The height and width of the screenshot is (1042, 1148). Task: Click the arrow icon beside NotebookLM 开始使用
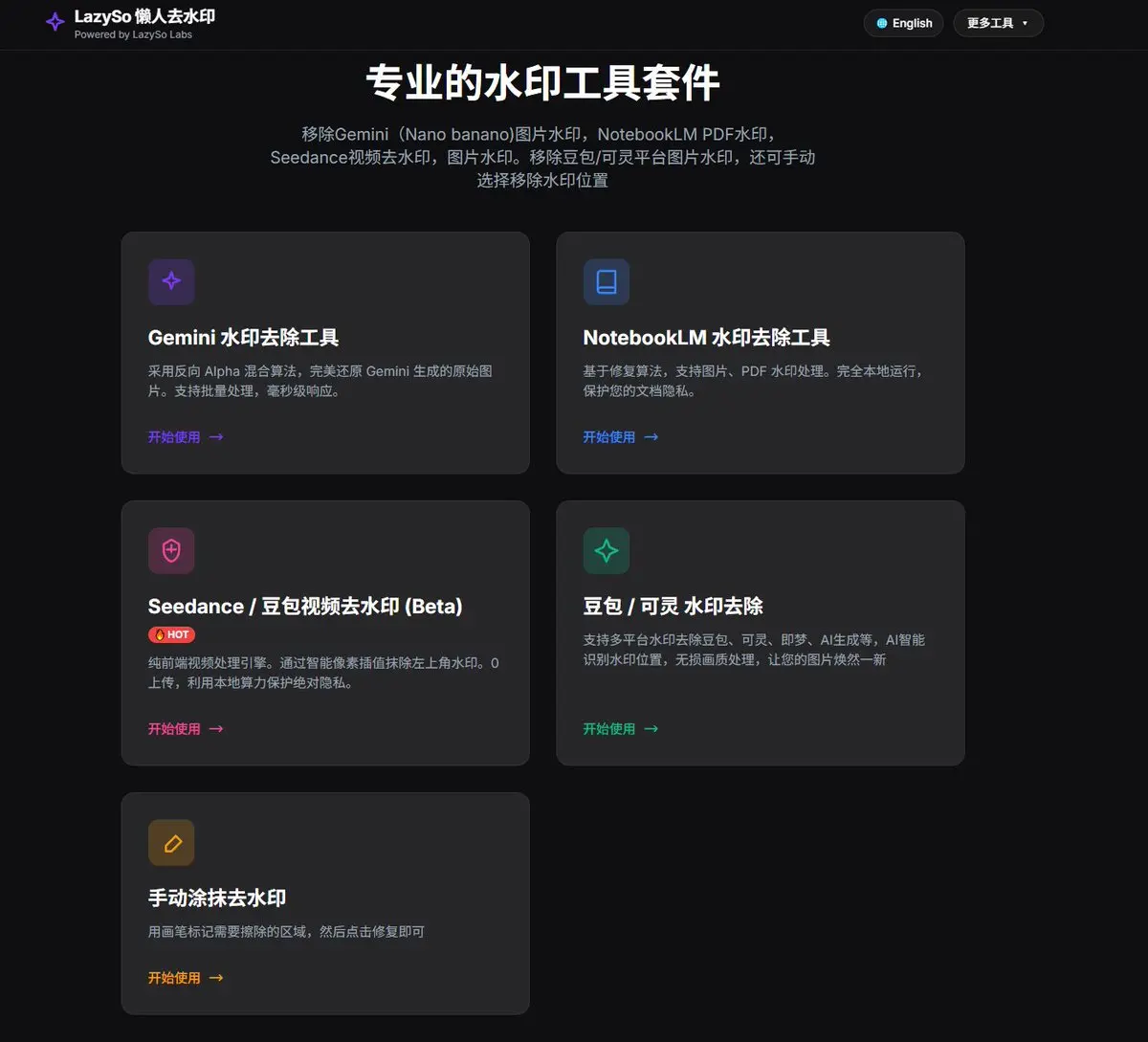pos(651,437)
